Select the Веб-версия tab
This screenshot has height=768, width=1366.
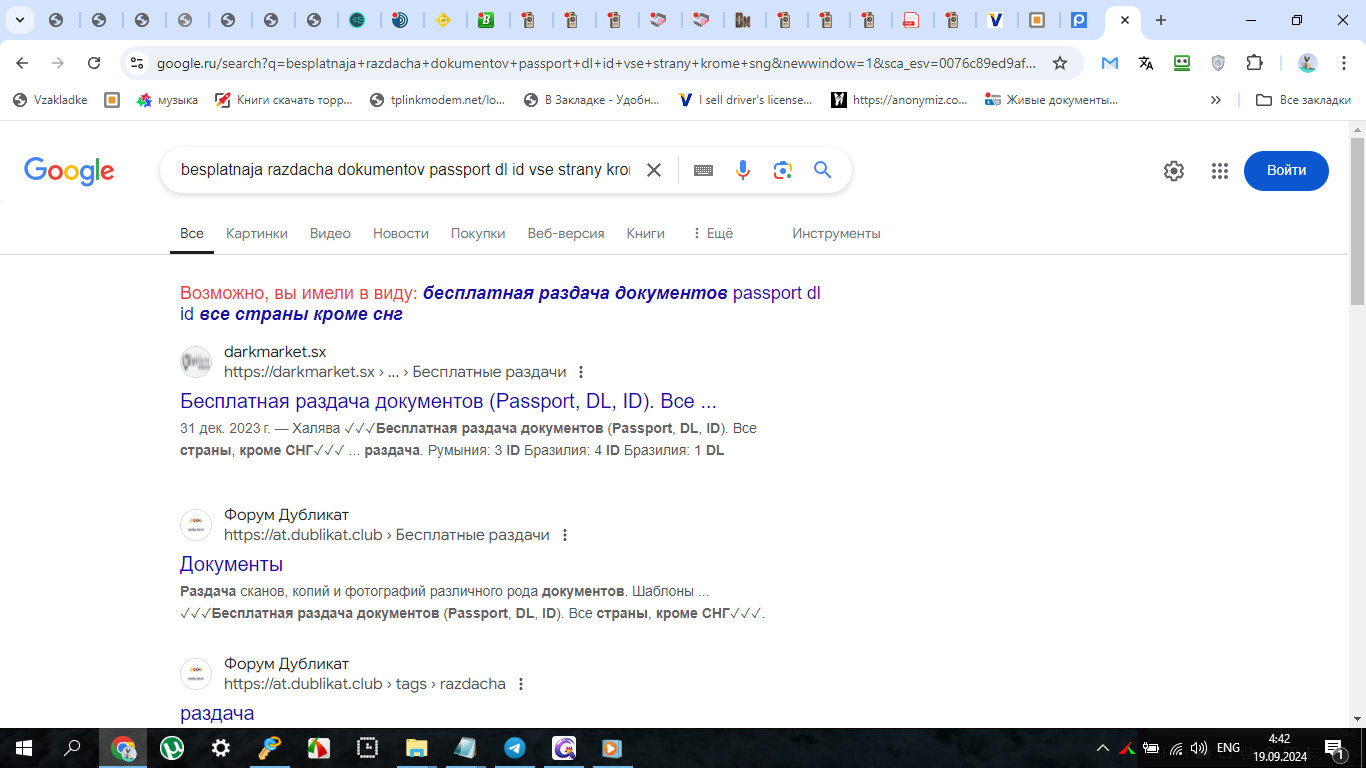click(566, 233)
